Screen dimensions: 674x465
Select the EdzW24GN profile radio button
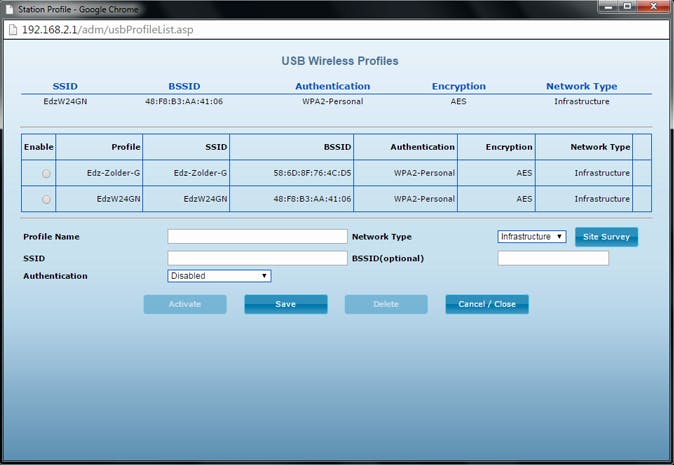[x=46, y=199]
